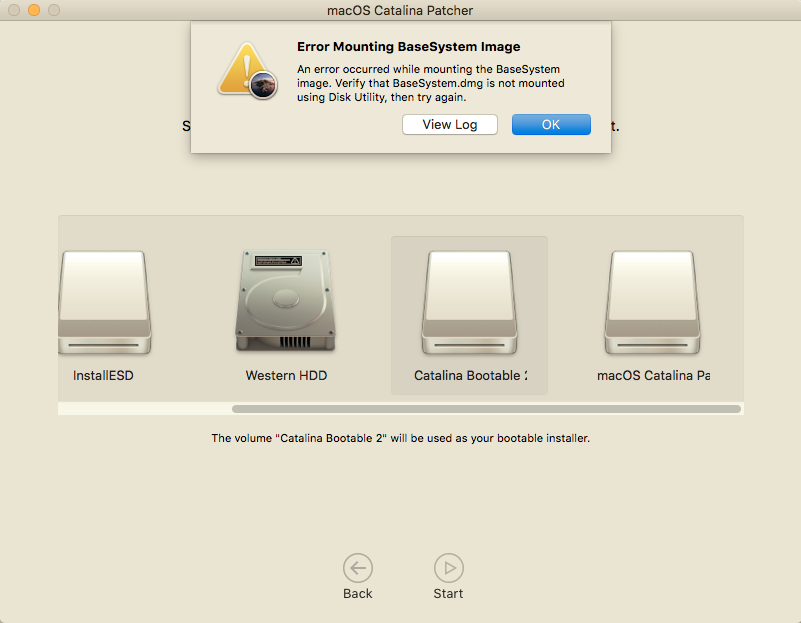The image size is (801, 623).
Task: Pick the macOS Catalina Patcher volume icon
Action: tap(652, 302)
